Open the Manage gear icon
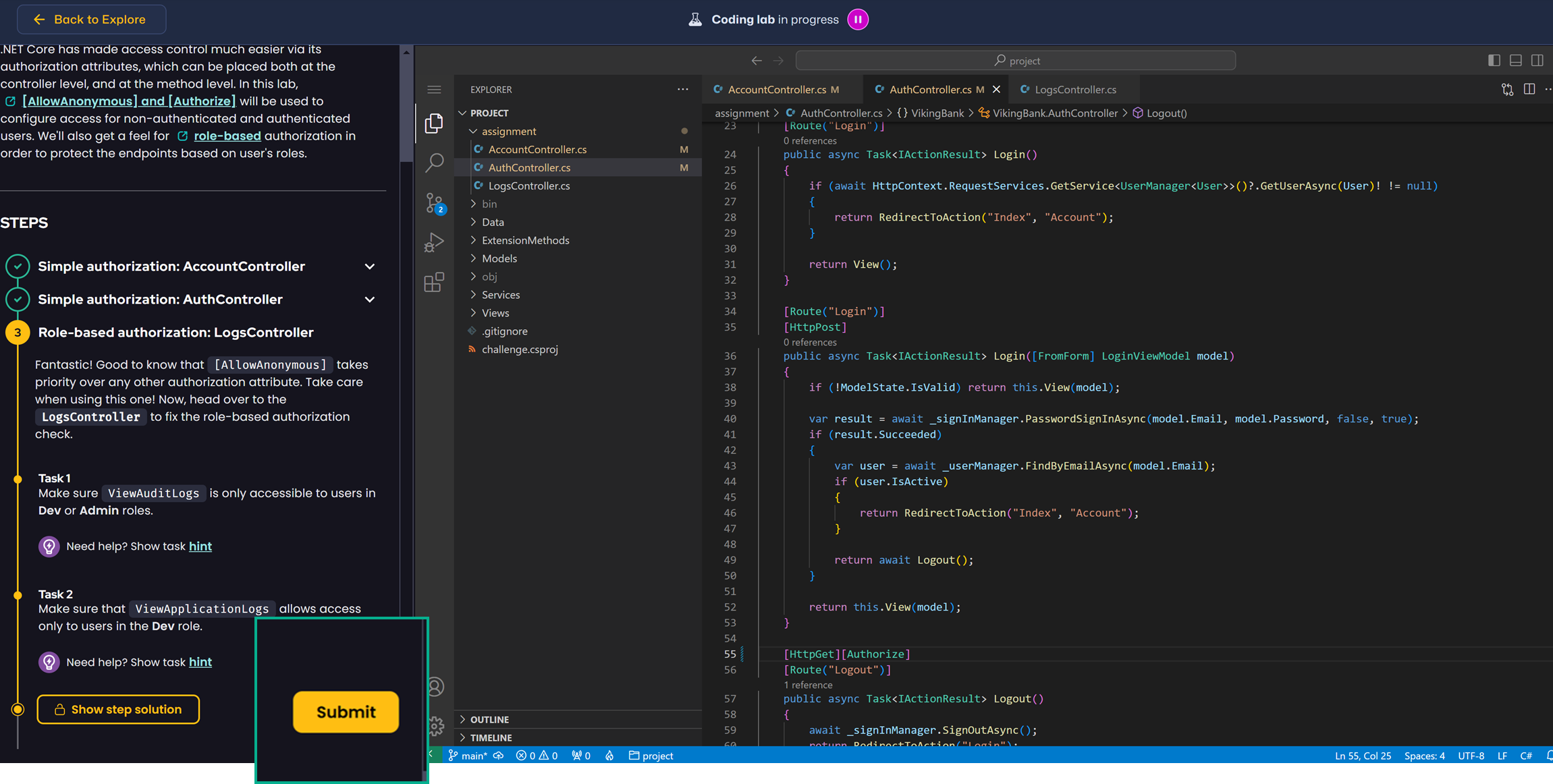The height and width of the screenshot is (784, 1553). tap(435, 726)
